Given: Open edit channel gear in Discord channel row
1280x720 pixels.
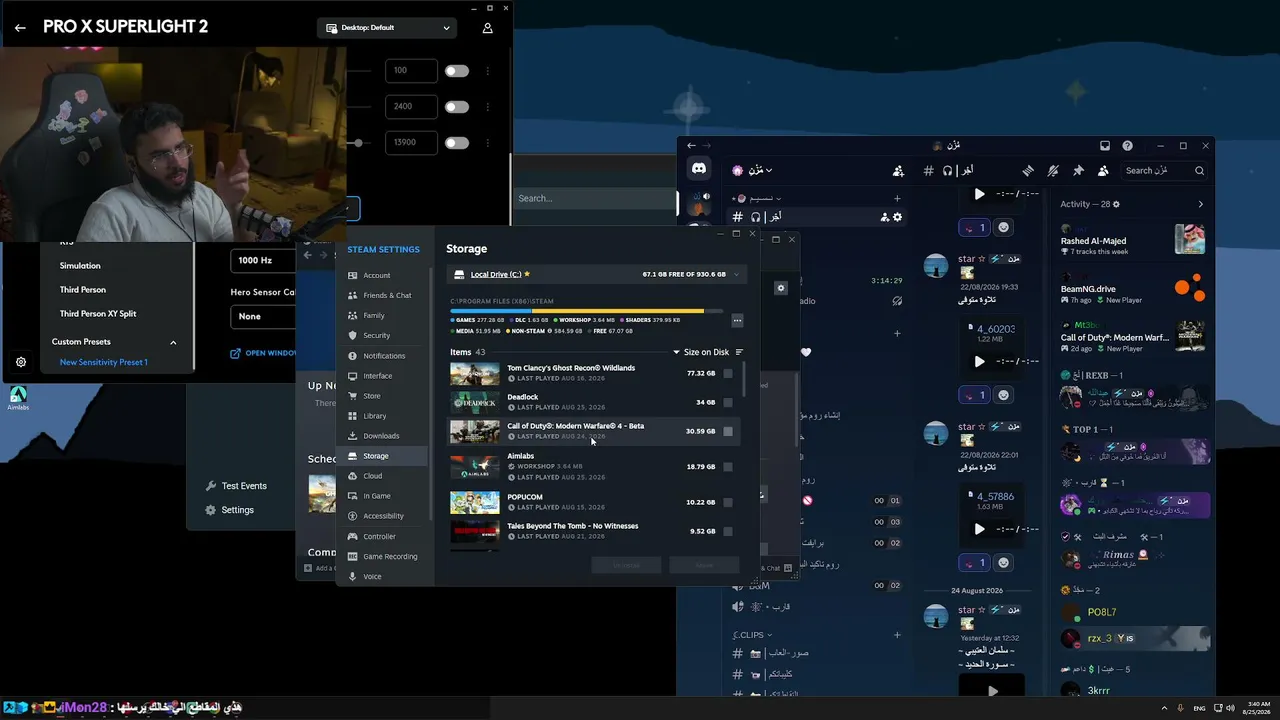Looking at the screenshot, I should [897, 217].
